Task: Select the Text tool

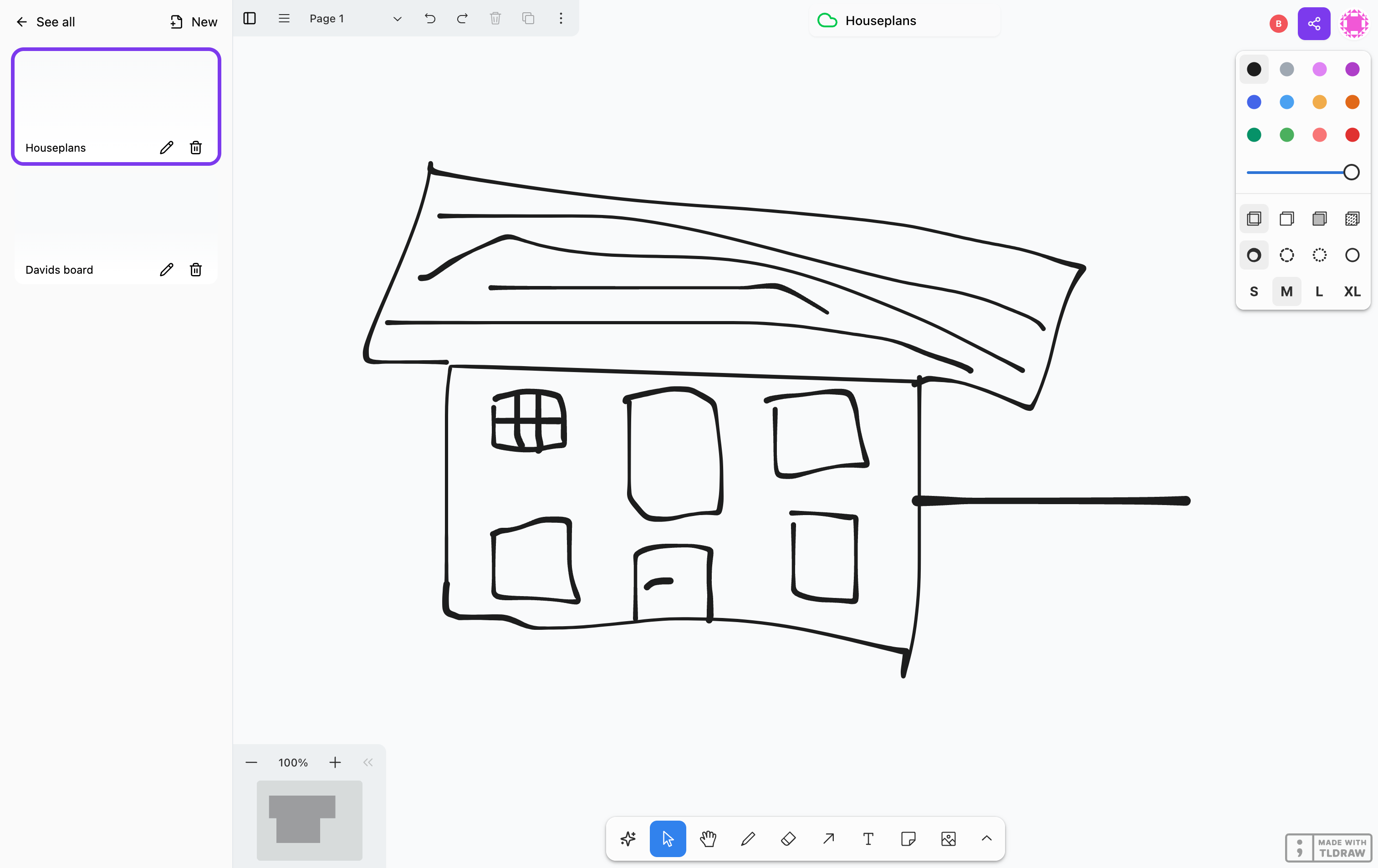Action: click(x=868, y=839)
